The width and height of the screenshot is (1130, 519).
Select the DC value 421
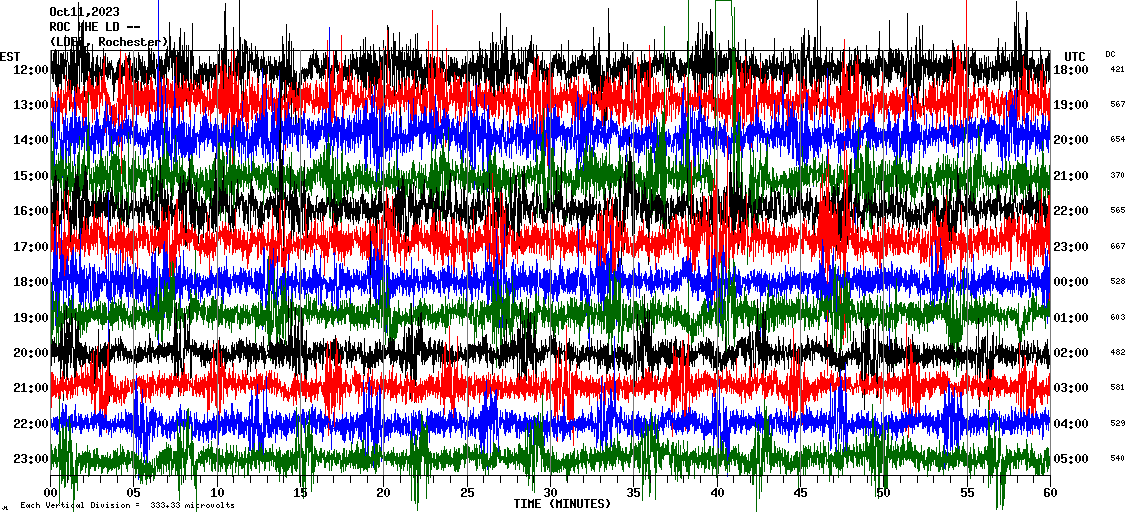(1117, 70)
